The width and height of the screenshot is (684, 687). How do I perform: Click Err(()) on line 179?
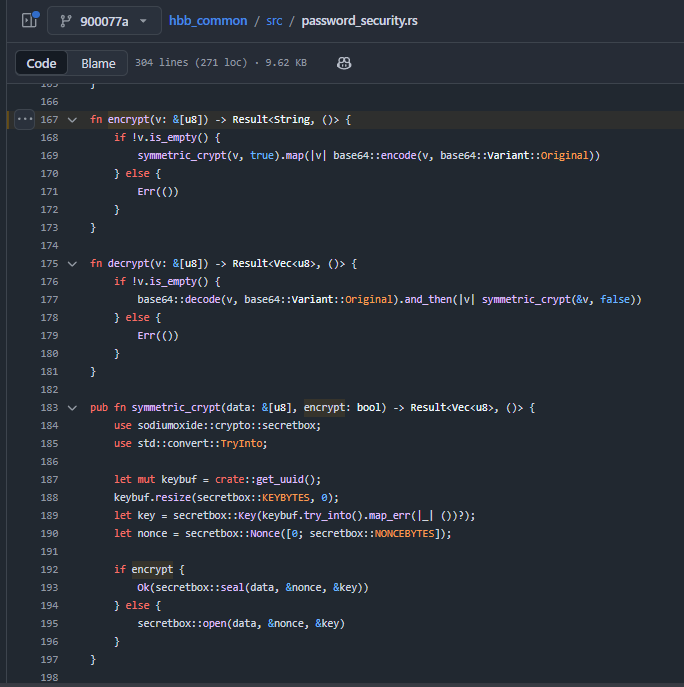coord(158,336)
